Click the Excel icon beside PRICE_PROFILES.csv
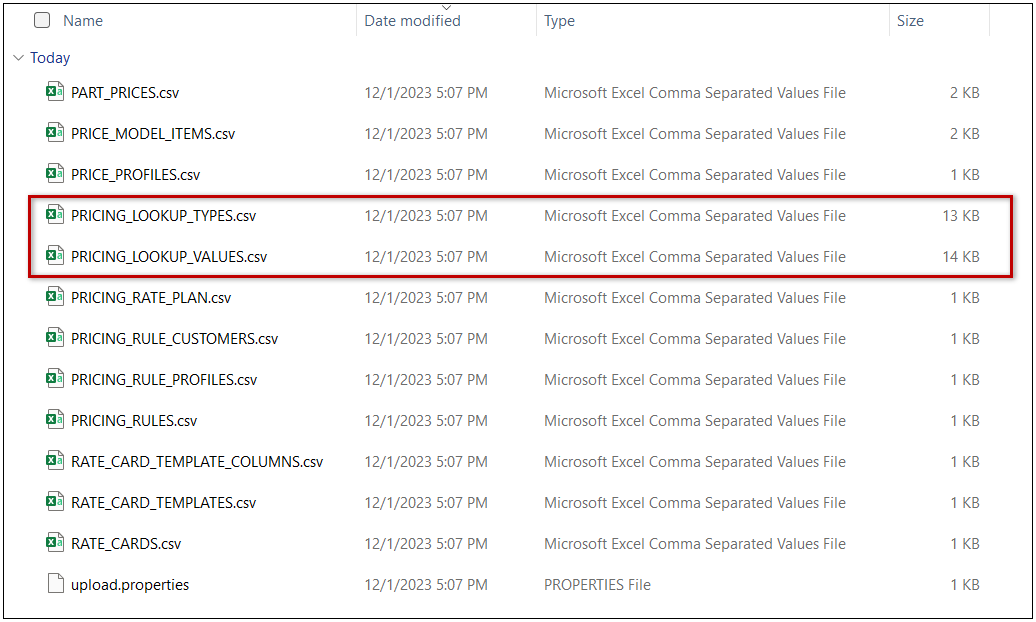 point(55,174)
